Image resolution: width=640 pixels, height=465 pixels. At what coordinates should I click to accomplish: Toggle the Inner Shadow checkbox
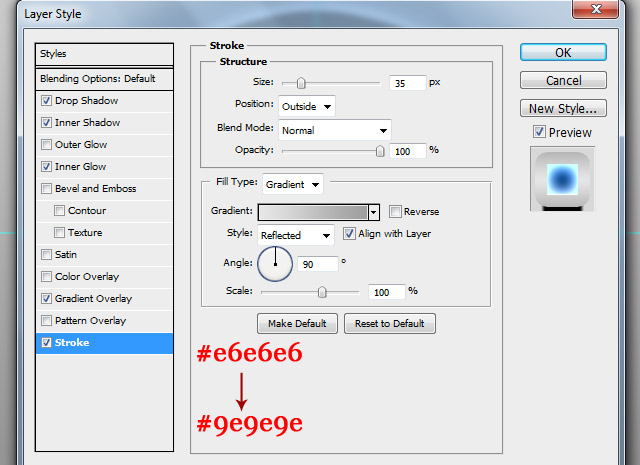coord(47,122)
